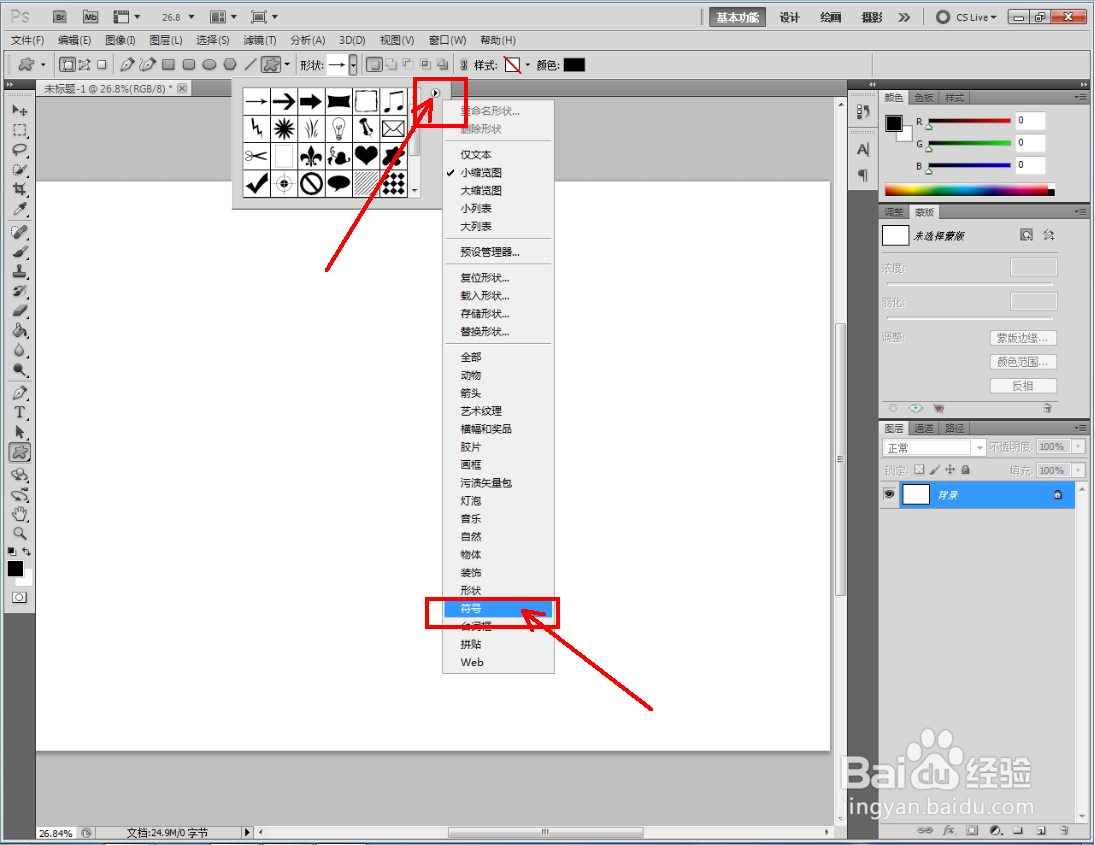Screen dimensions: 1095x845
Task: Click the 蒙版边缘 button
Action: click(x=1022, y=338)
